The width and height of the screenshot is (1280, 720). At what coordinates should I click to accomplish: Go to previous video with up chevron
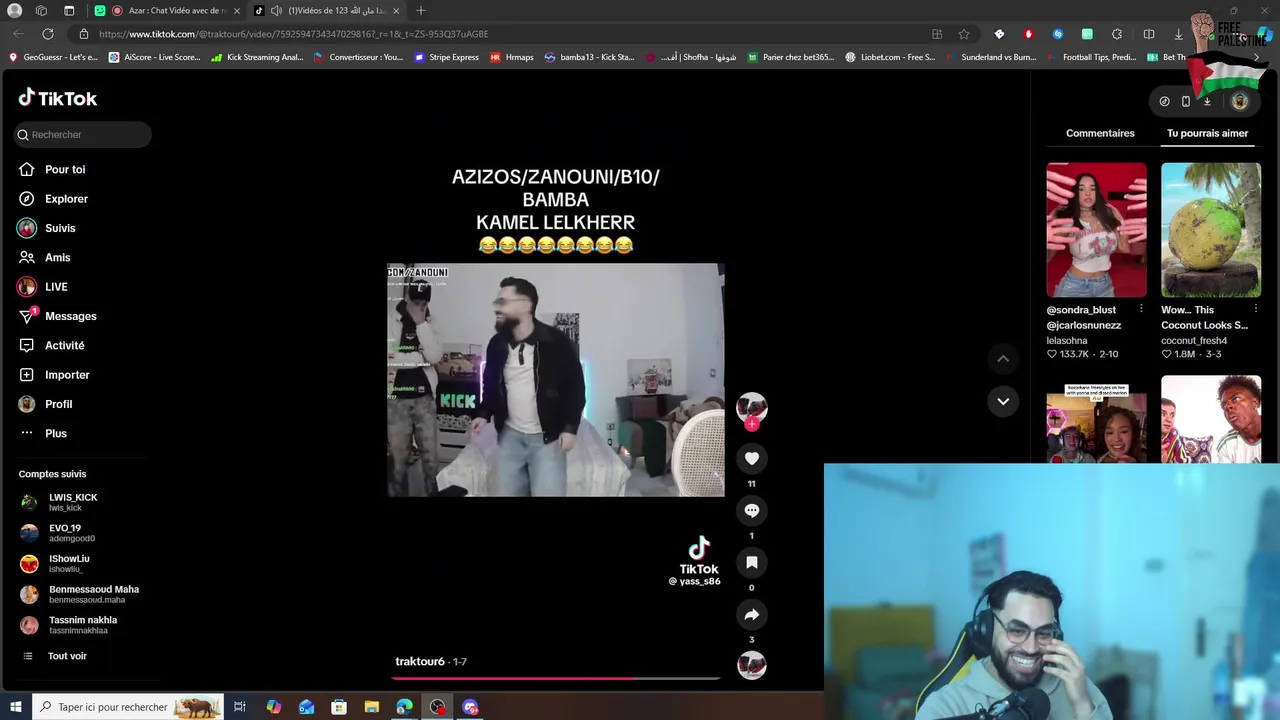1003,359
